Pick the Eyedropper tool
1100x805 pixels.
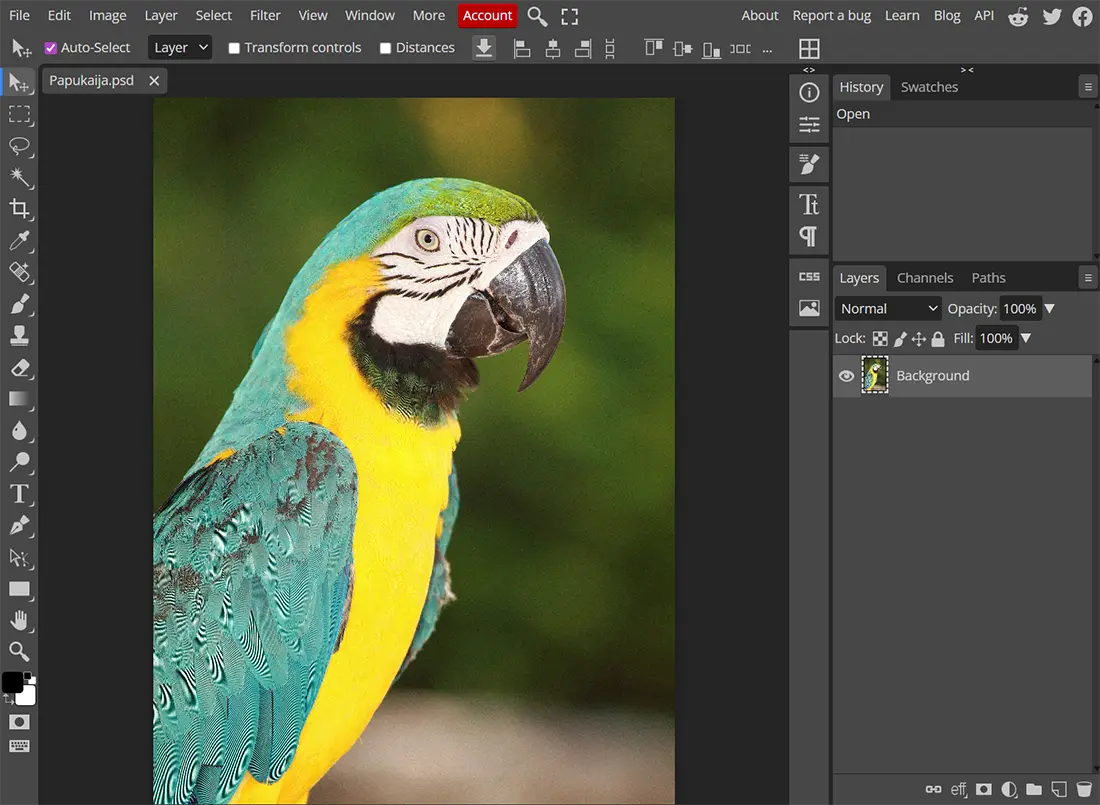coord(19,240)
